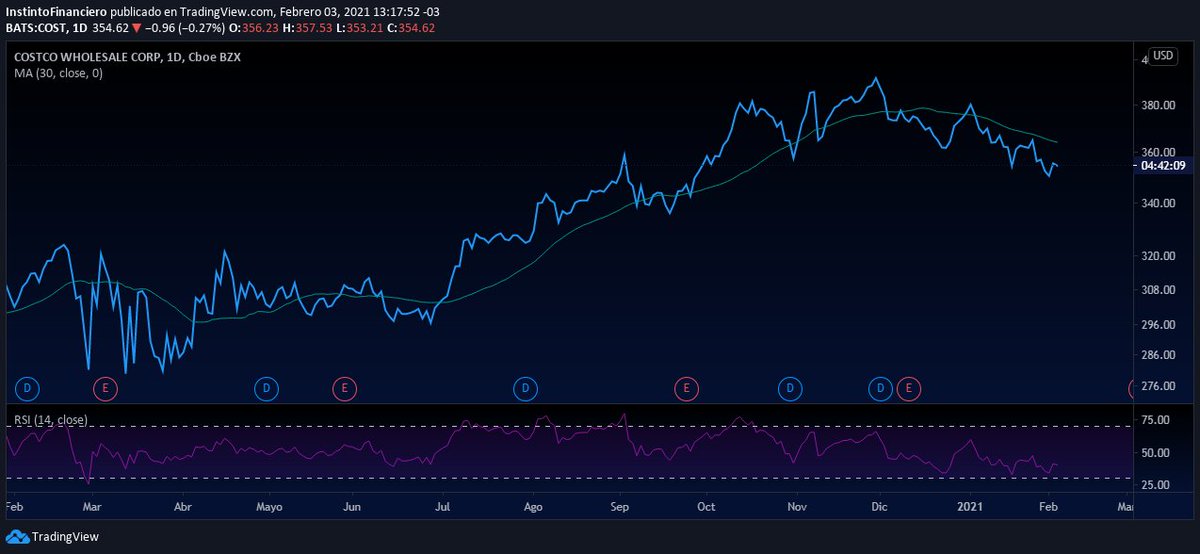1200x554 pixels.
Task: Click the 04:42:09 countdown price label
Action: click(x=1164, y=166)
